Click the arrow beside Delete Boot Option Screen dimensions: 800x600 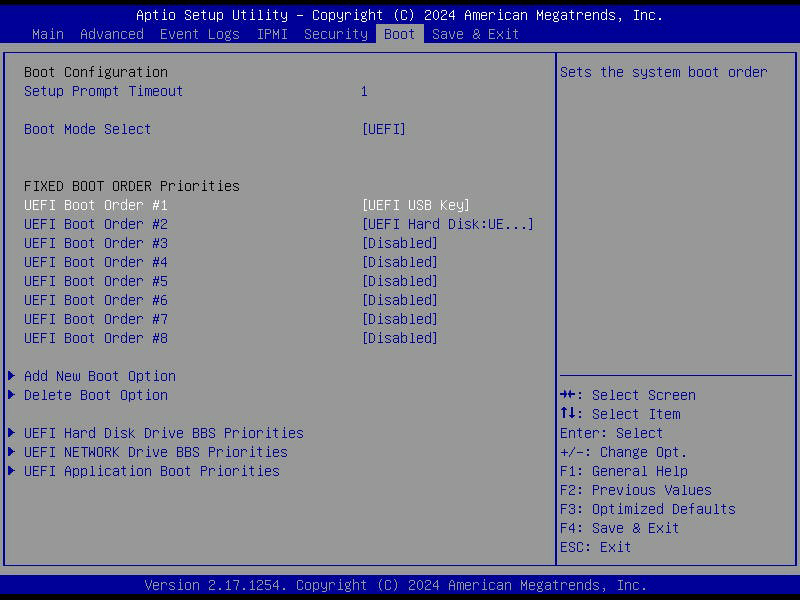coord(12,395)
